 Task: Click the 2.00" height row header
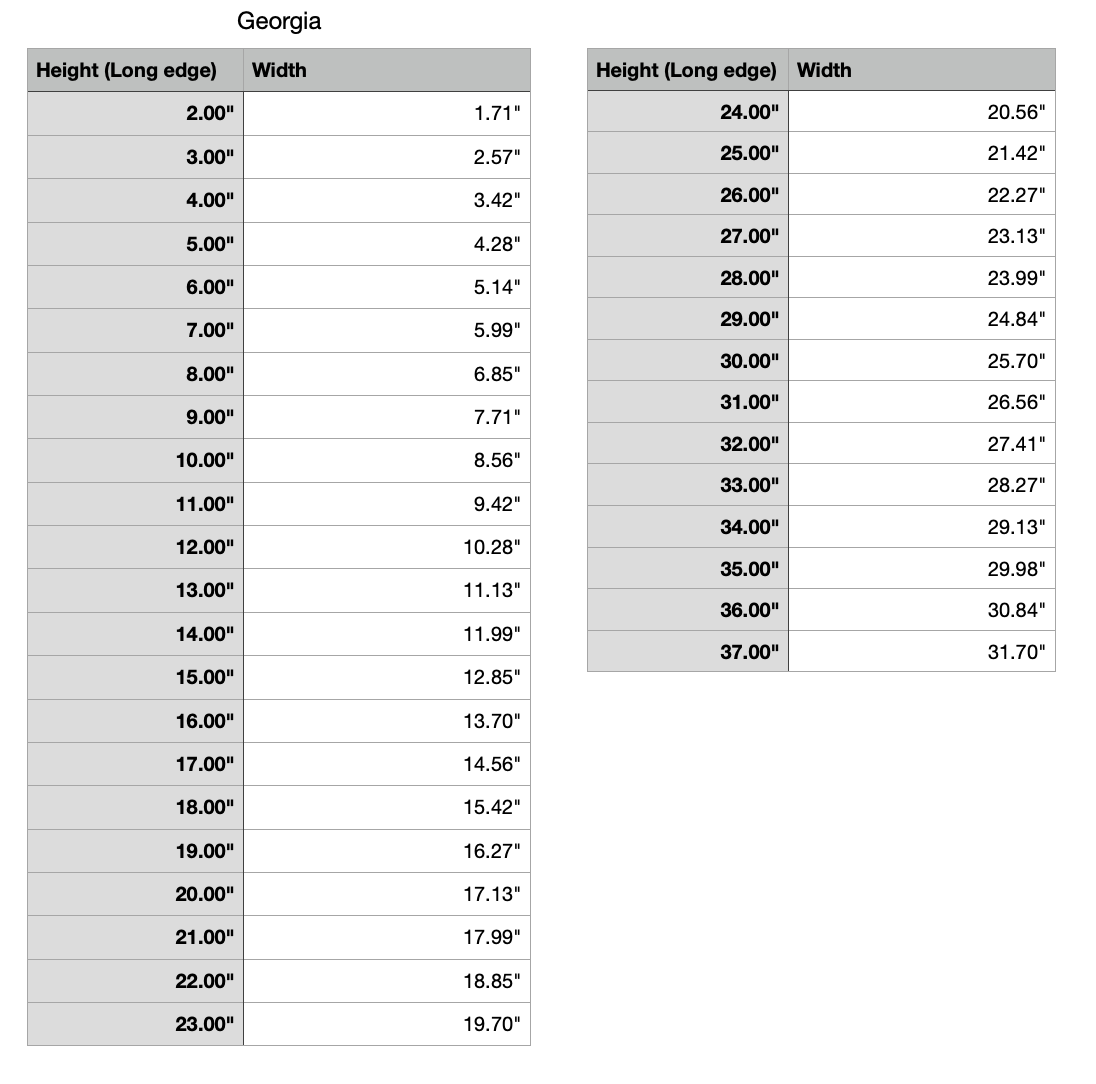[210, 114]
